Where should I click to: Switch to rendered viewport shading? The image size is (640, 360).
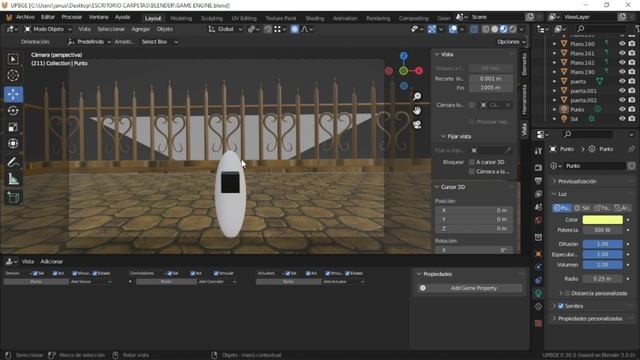[513, 29]
